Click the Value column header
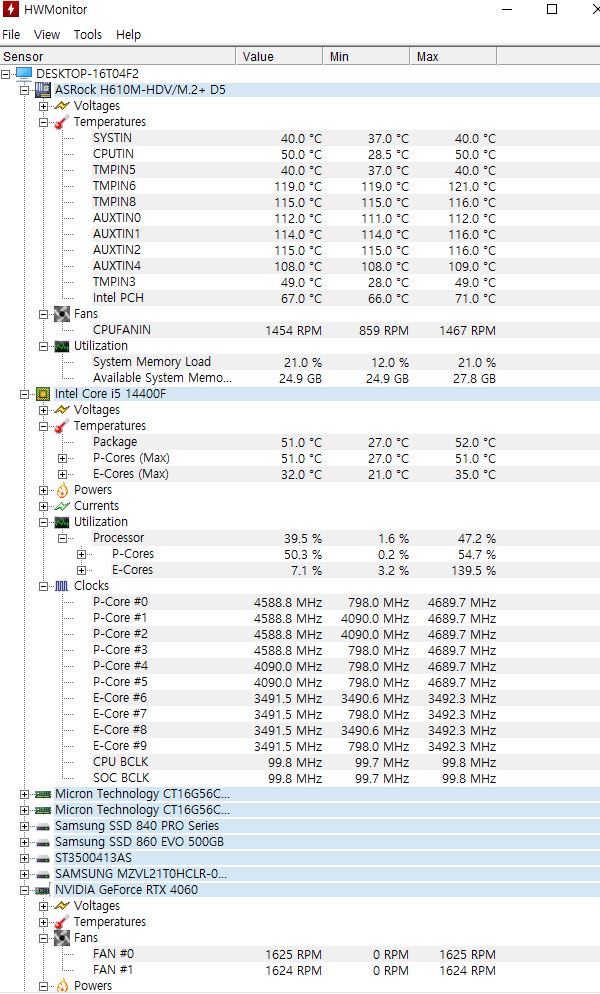The image size is (600, 994). point(280,56)
